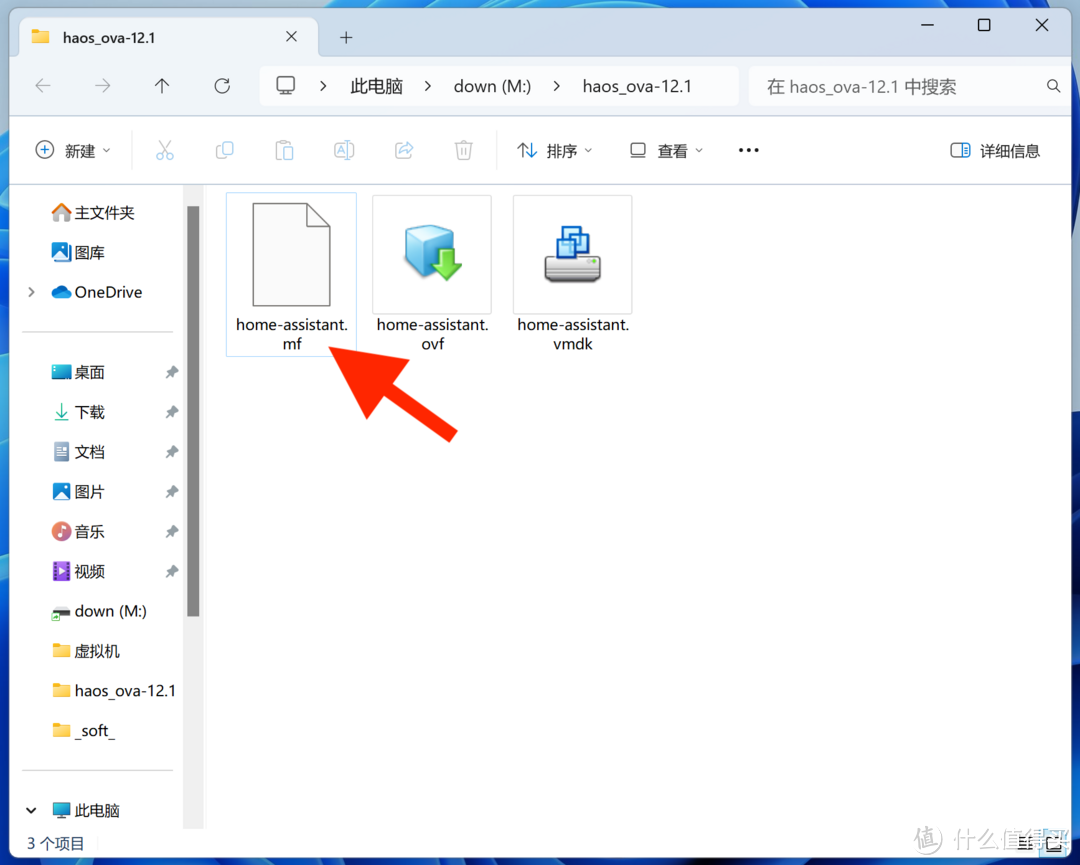Collapse the 此电脑 tree node

click(31, 810)
